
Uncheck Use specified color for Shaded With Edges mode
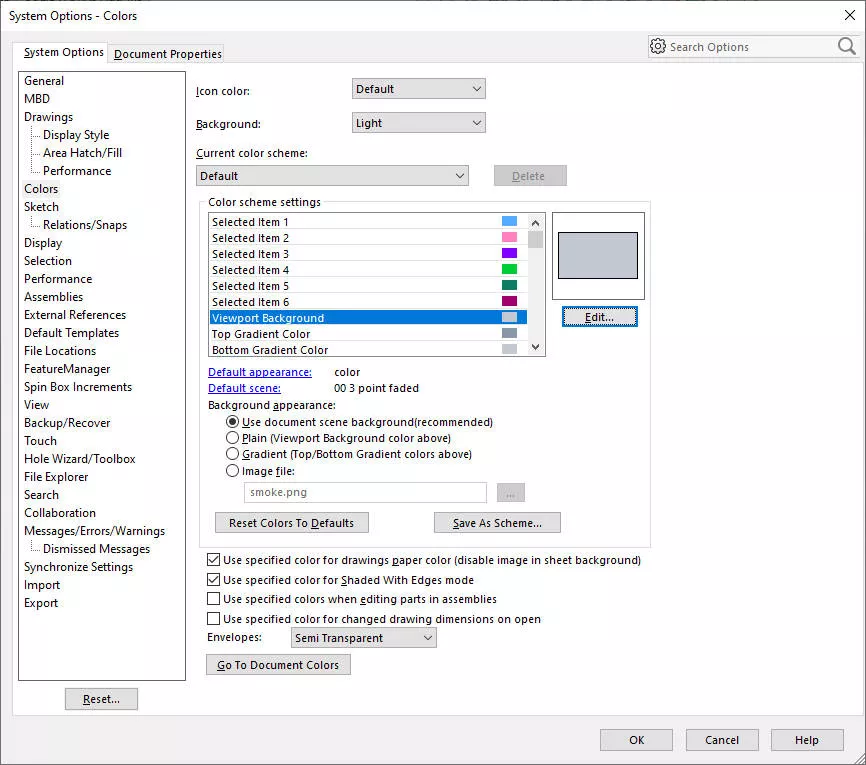point(214,580)
